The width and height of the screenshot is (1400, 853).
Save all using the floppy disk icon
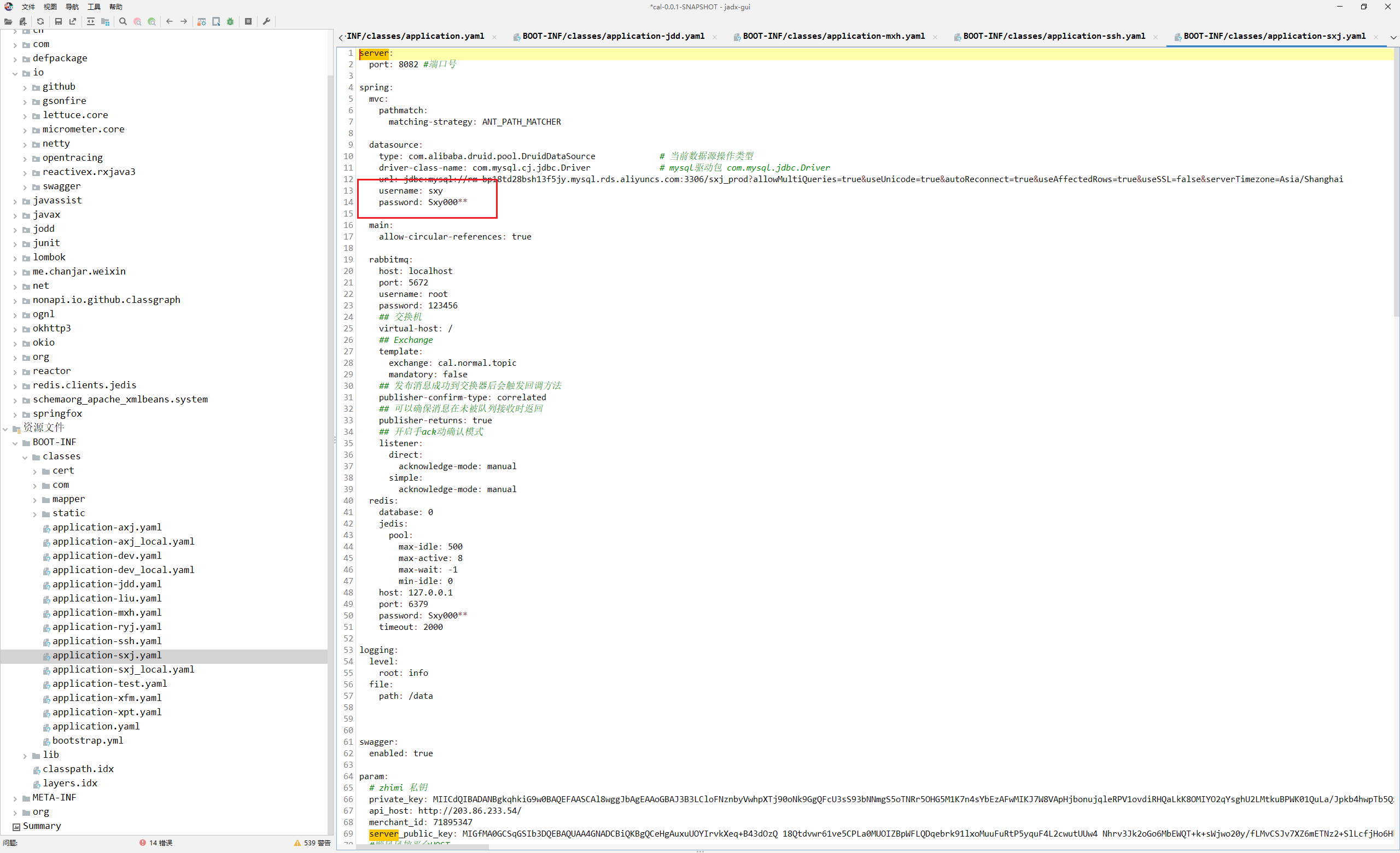(58, 21)
